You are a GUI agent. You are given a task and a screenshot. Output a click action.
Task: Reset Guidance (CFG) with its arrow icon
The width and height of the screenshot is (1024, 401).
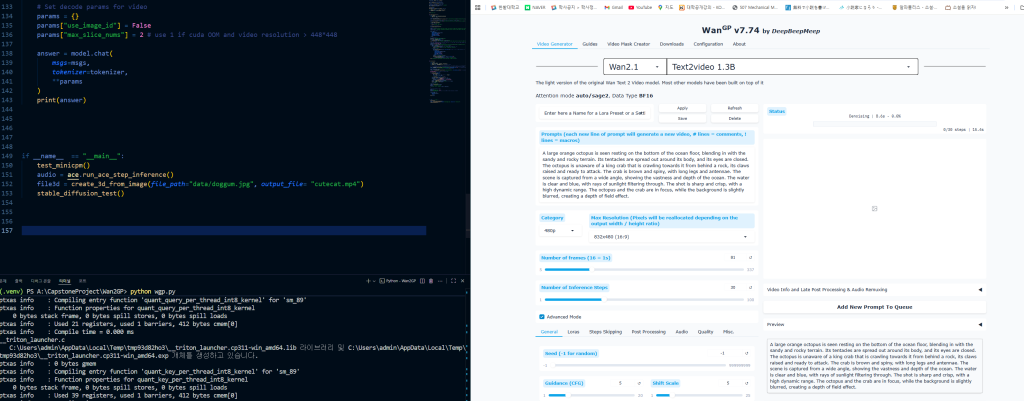click(x=638, y=383)
